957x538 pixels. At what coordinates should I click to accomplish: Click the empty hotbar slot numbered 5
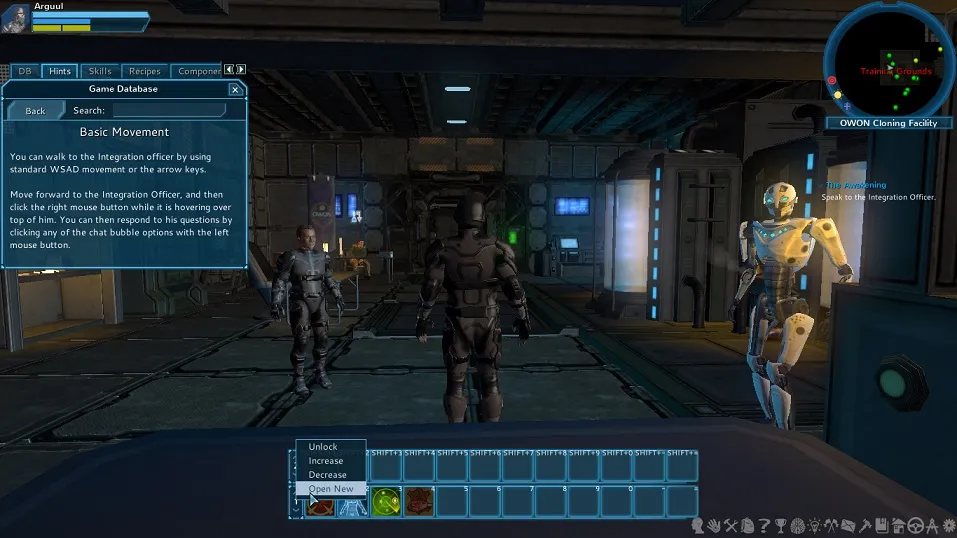(x=452, y=501)
